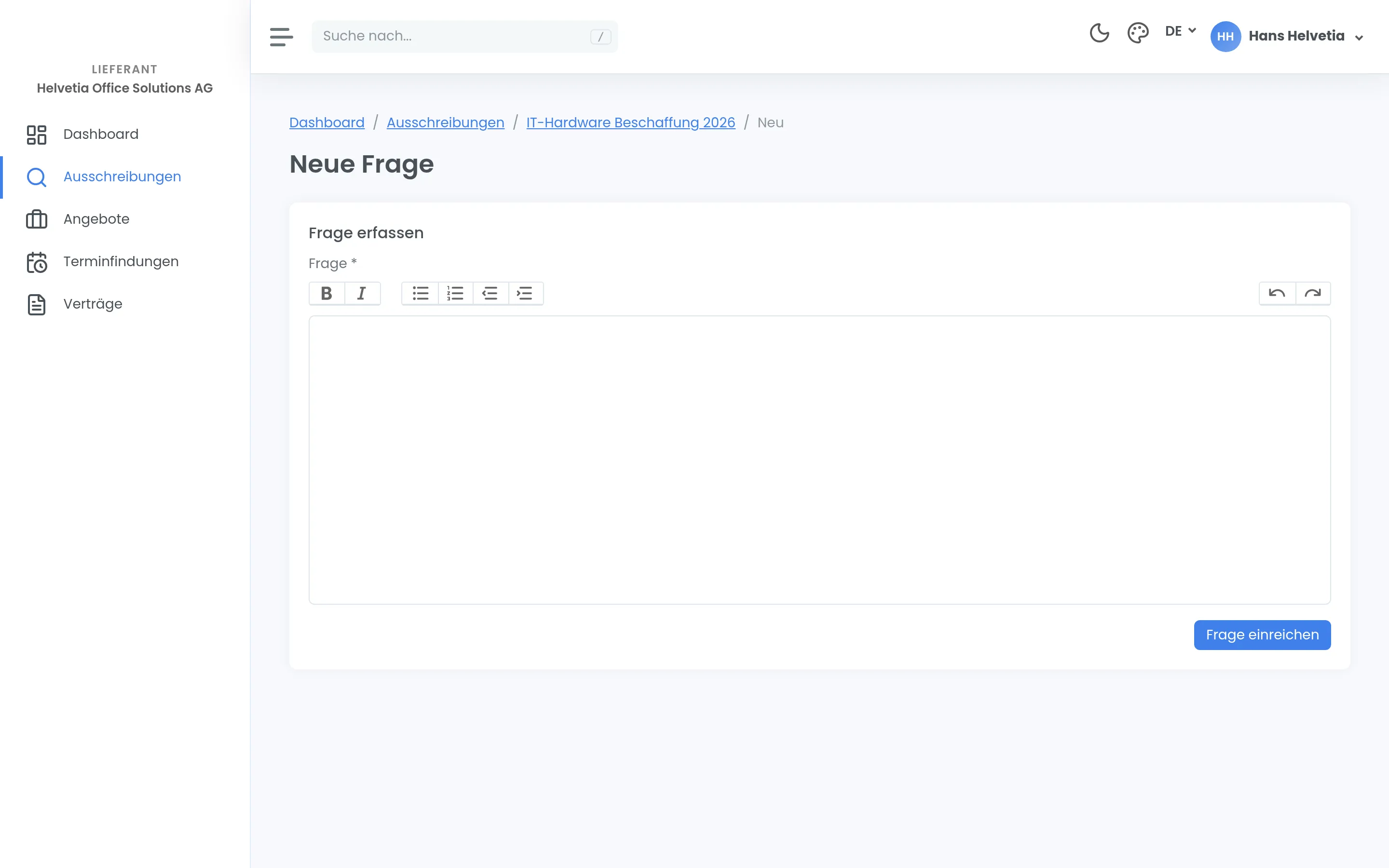
Task: Undo last edit in Frage editor
Action: coord(1277,293)
